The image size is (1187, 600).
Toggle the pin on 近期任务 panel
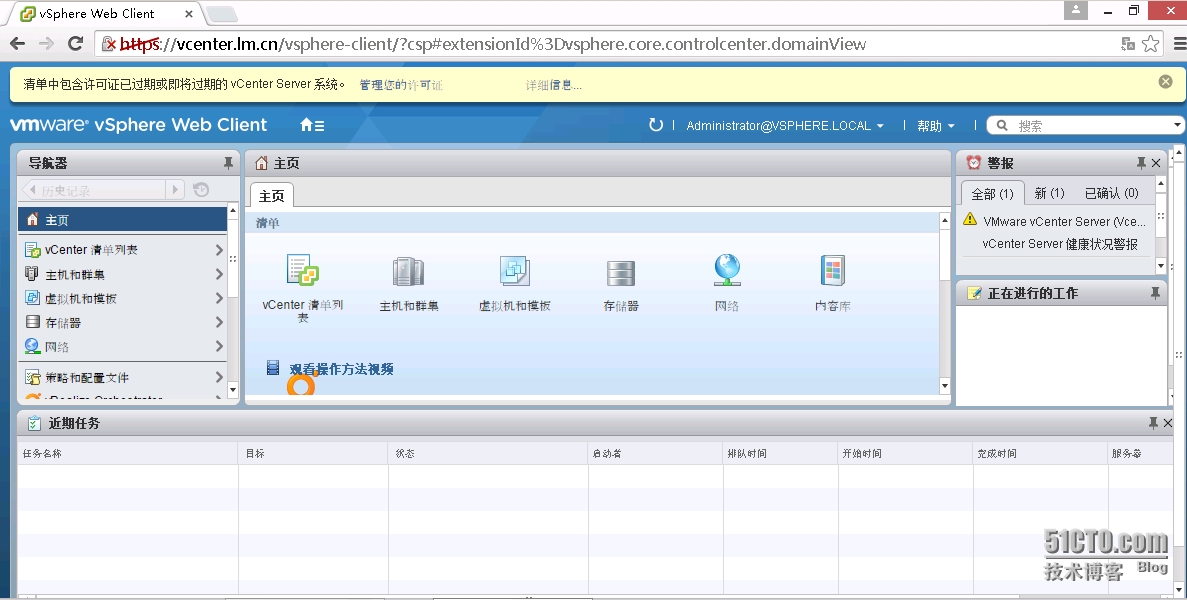click(1153, 422)
